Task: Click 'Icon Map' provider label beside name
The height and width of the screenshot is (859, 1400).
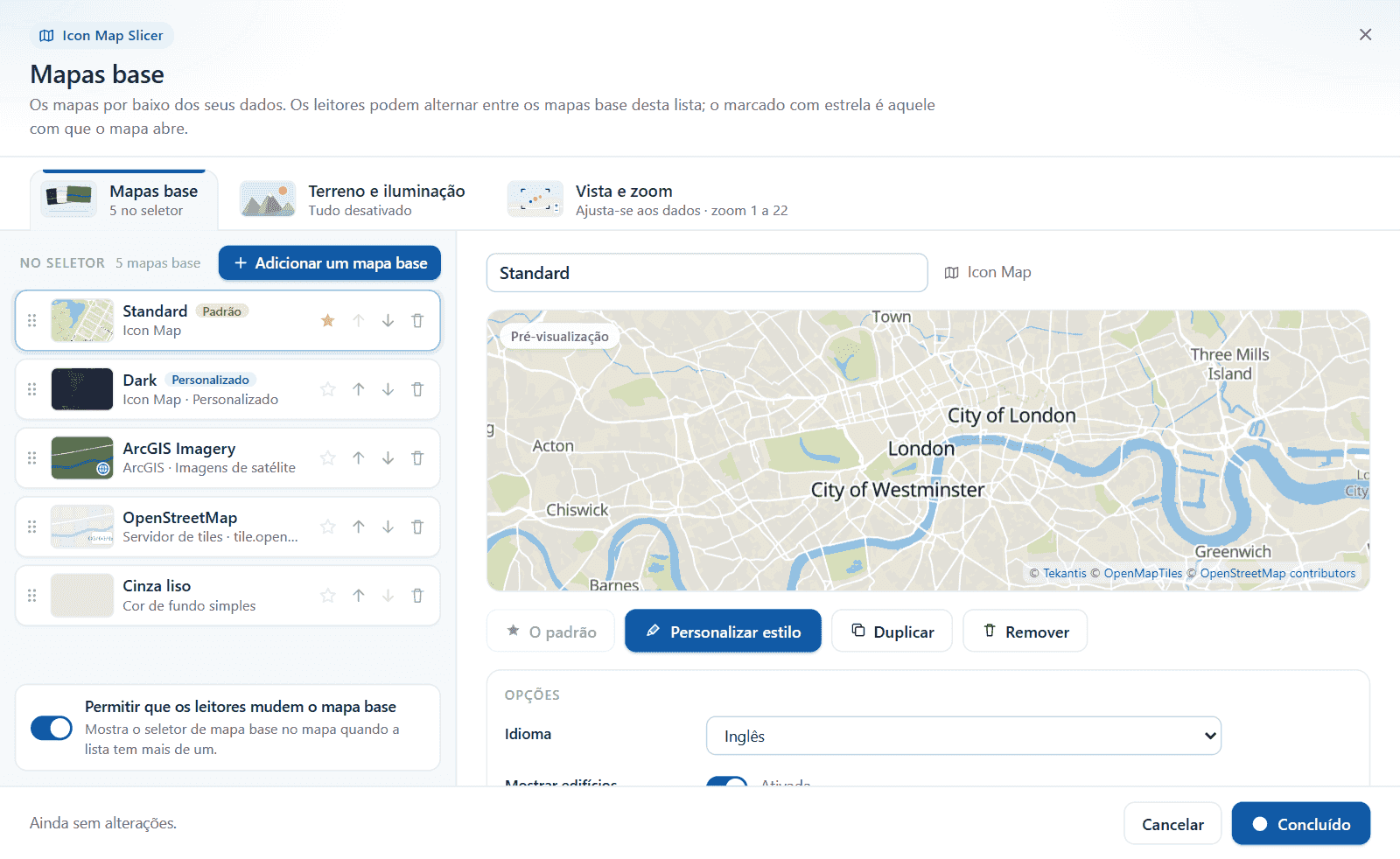Action: point(988,272)
